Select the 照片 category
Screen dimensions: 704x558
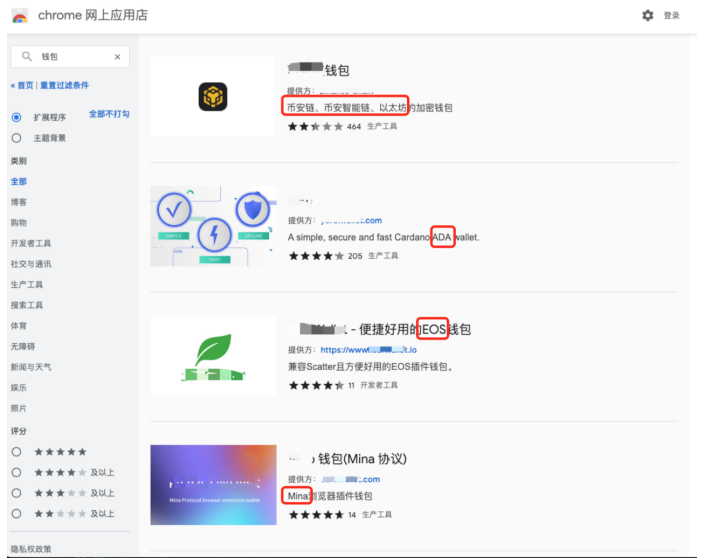(x=19, y=409)
